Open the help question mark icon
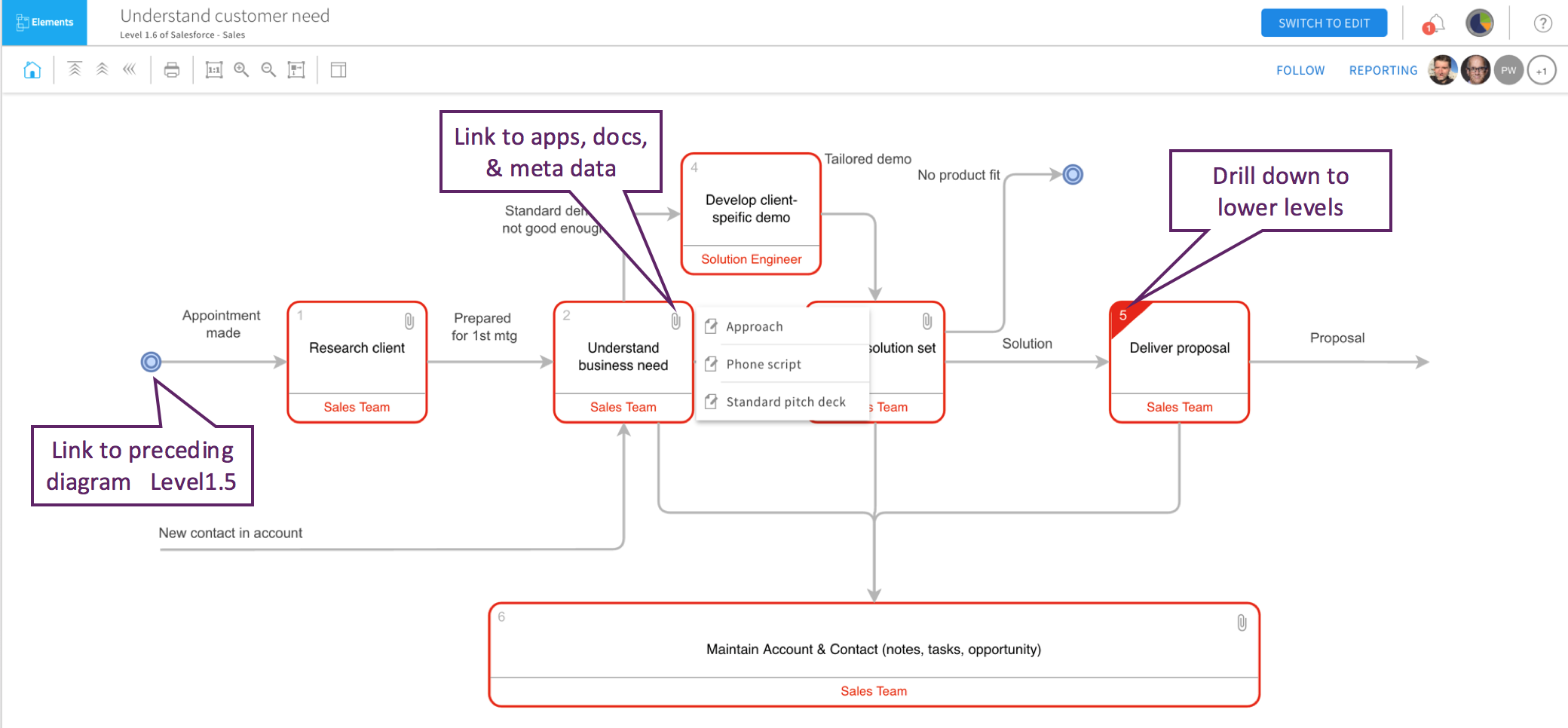The image size is (1568, 728). (1542, 23)
